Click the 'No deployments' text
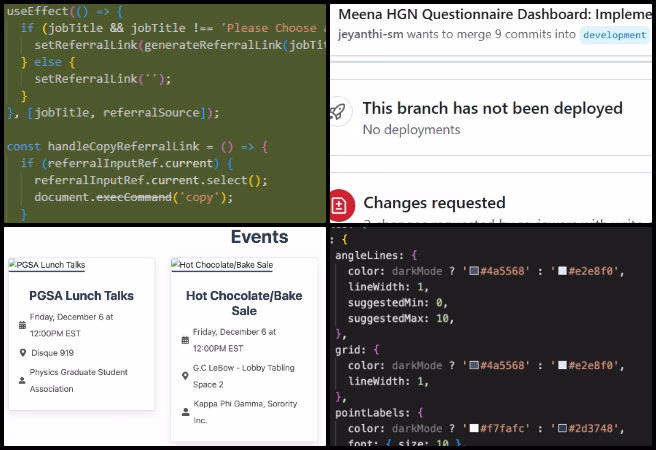This screenshot has width=656, height=450. tap(411, 130)
